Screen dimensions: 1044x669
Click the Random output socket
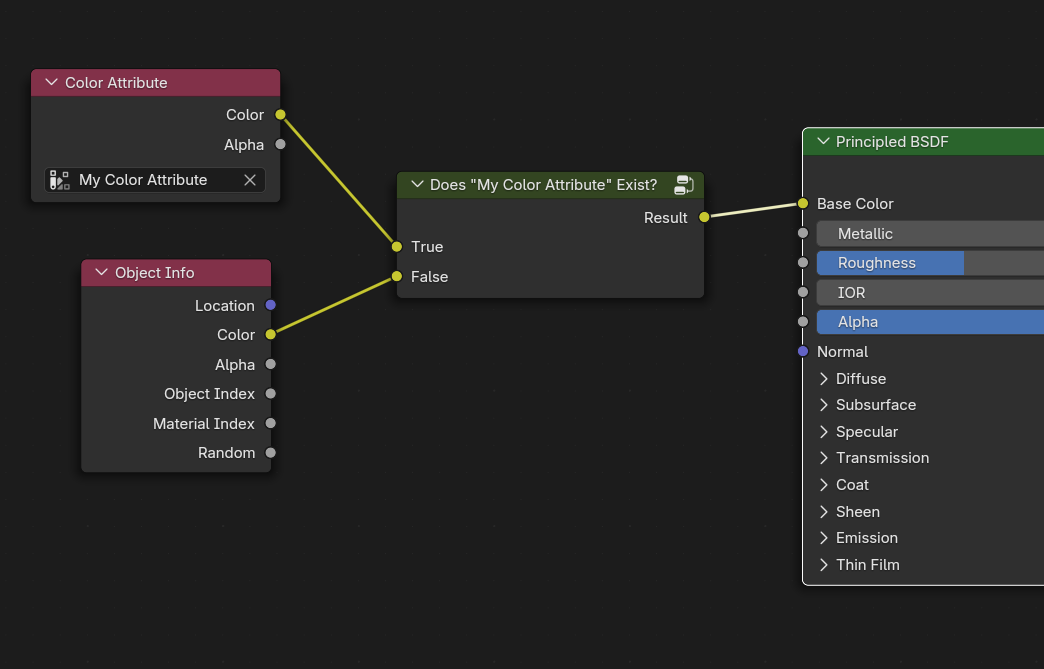pyautogui.click(x=270, y=453)
